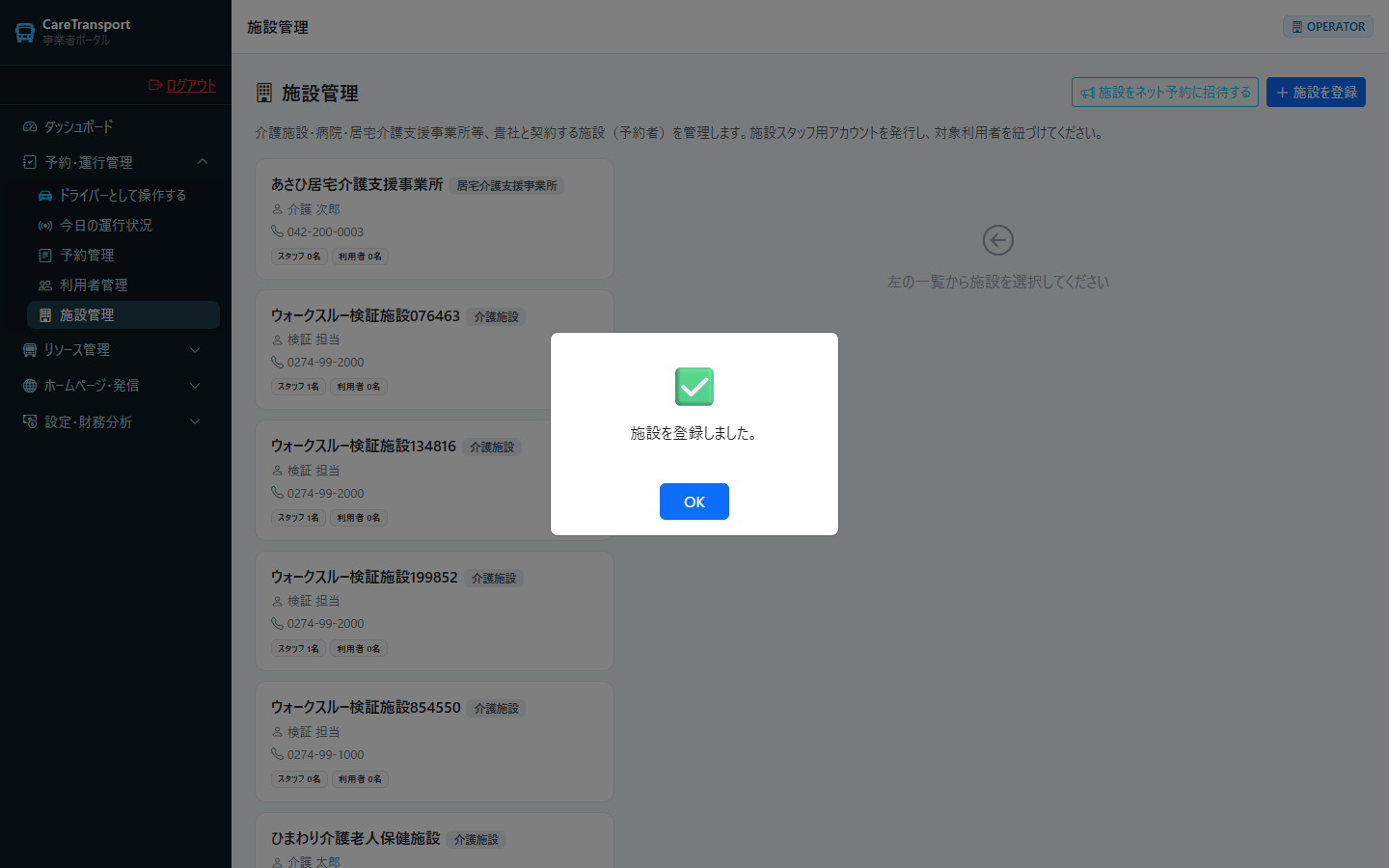Screen dimensions: 1389x868
Task: Click the dashboard gauge icon
Action: [x=30, y=126]
